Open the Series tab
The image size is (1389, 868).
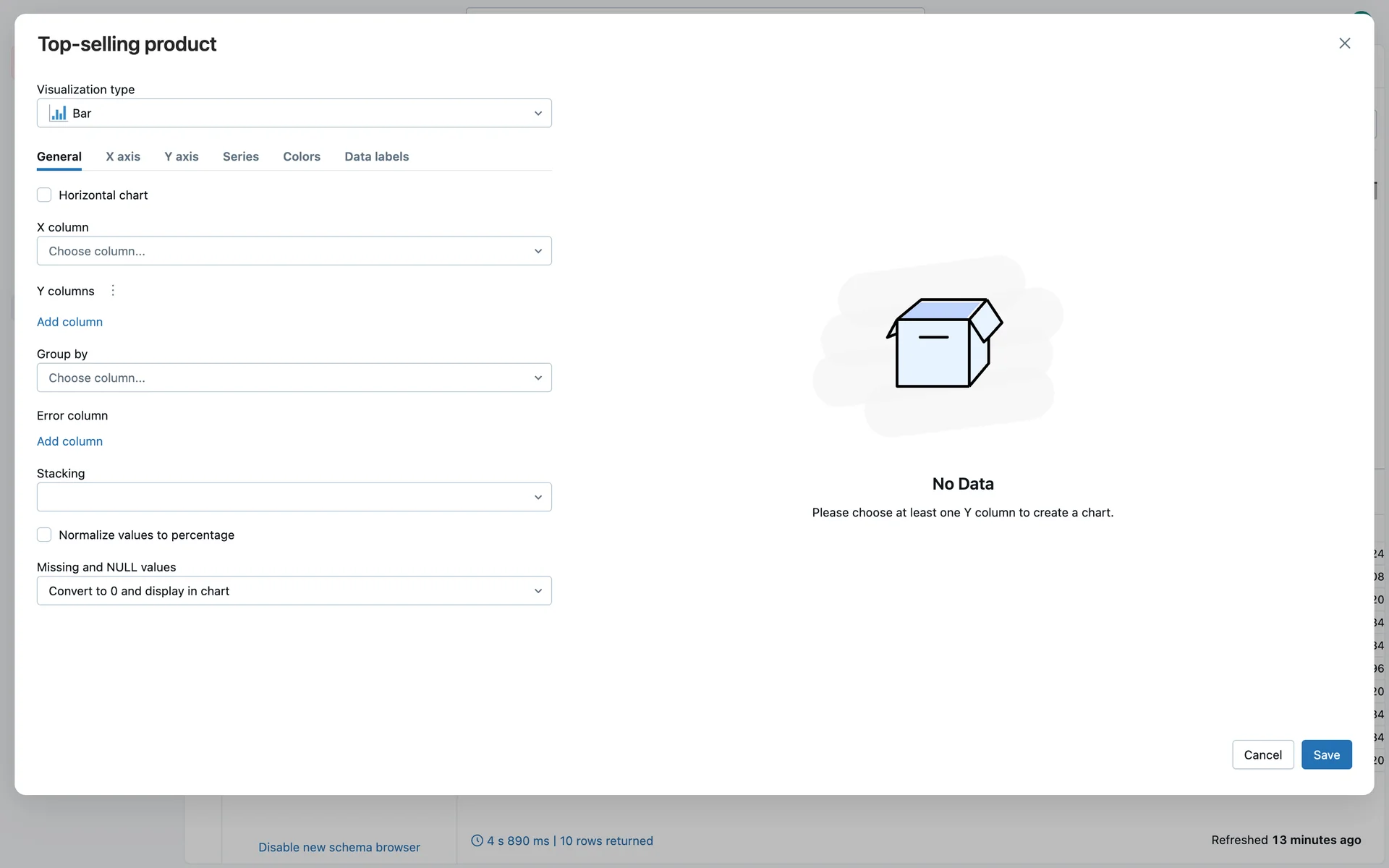coord(240,156)
